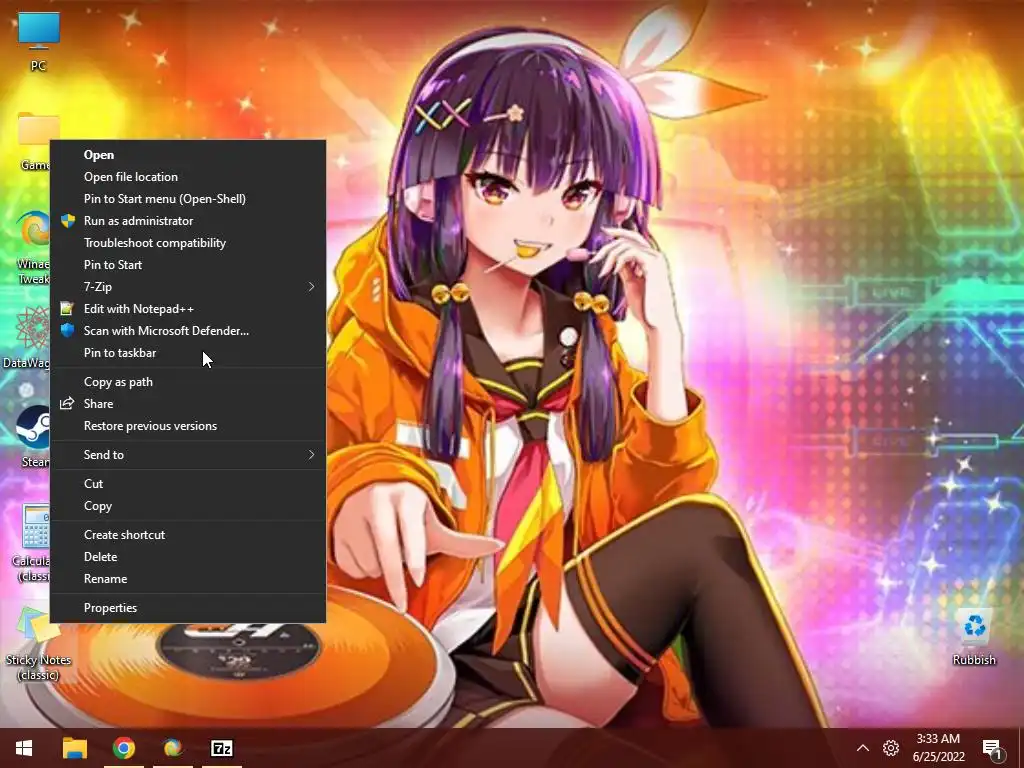Open Google Chrome from the taskbar
Image resolution: width=1024 pixels, height=768 pixels.
click(x=123, y=748)
